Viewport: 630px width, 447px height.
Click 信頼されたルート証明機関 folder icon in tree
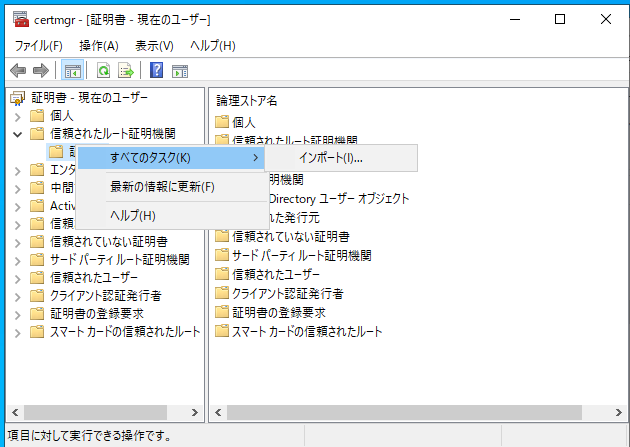point(37,134)
